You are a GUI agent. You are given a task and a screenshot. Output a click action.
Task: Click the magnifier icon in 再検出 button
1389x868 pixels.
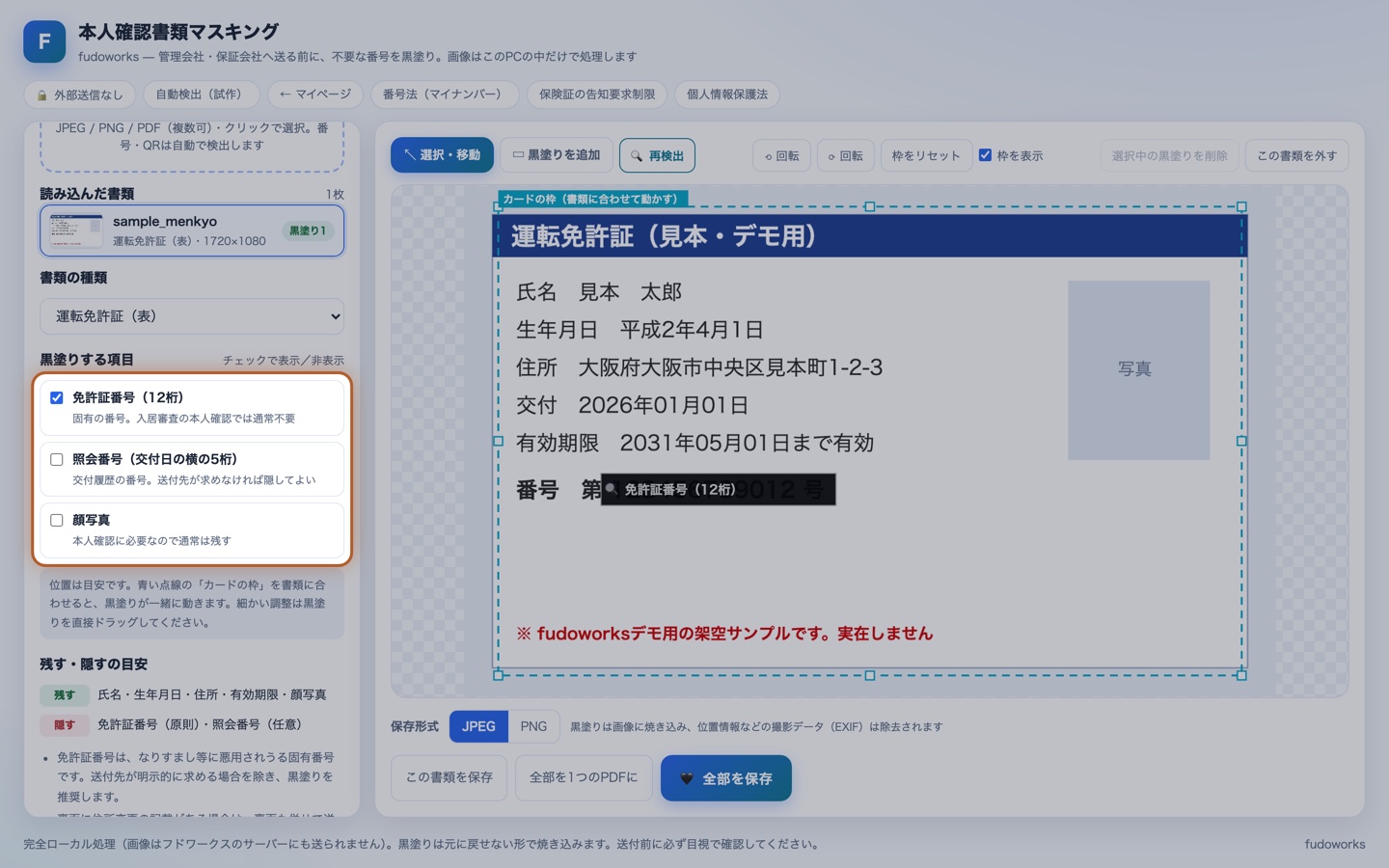pyautogui.click(x=637, y=155)
